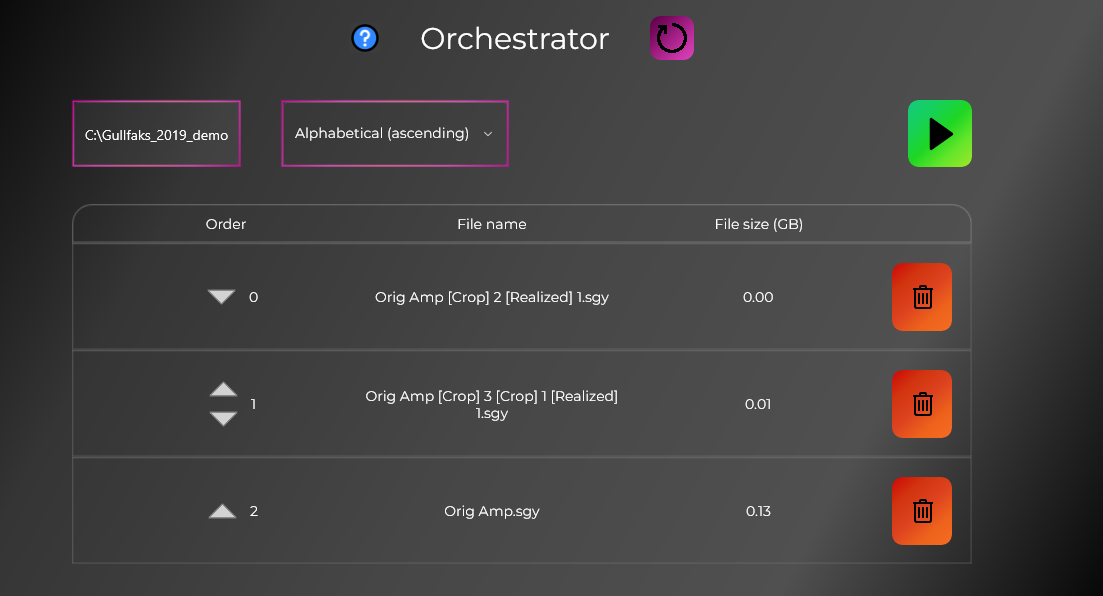
Task: Click the chevron in the sort dropdown
Action: (488, 134)
